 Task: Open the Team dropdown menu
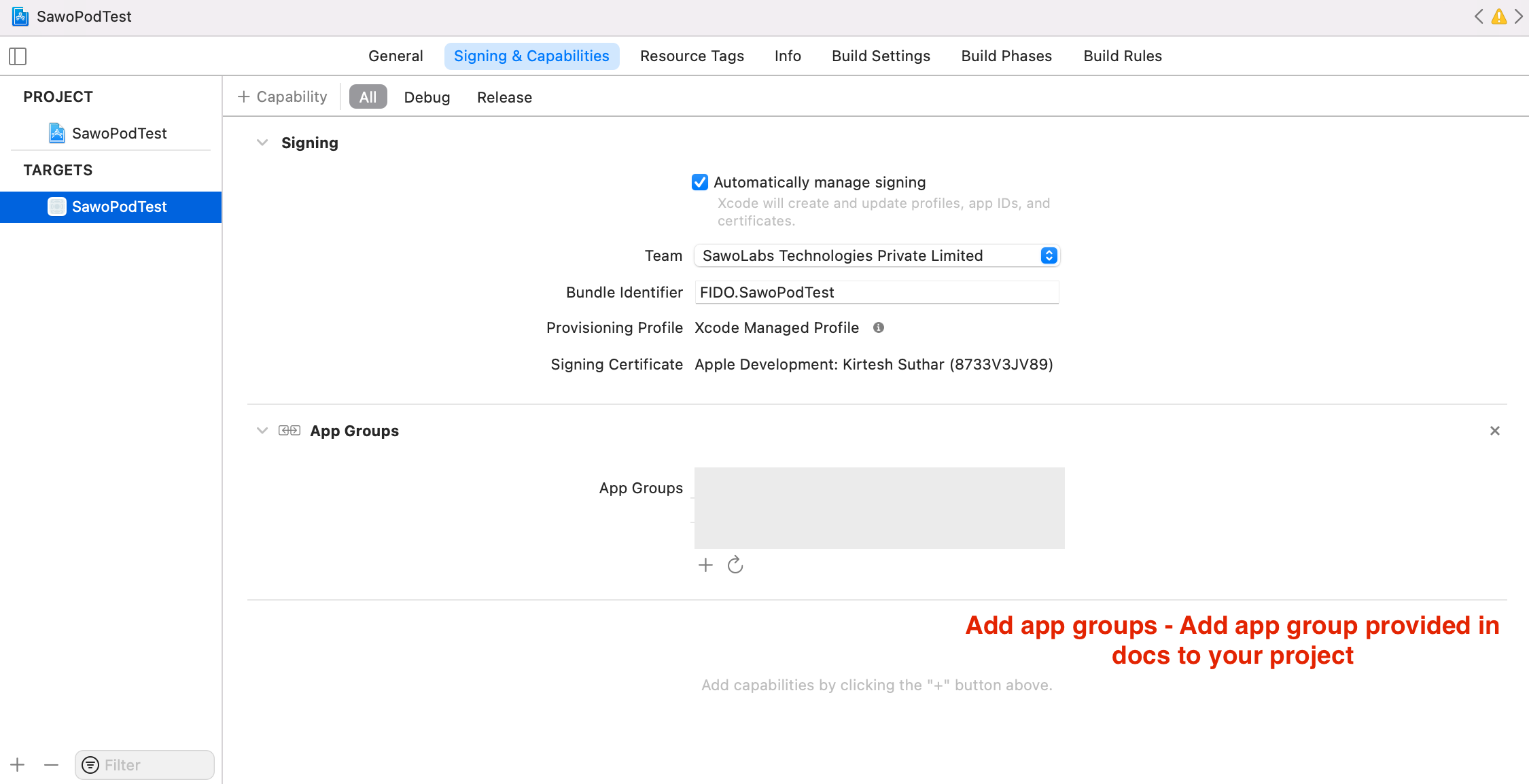[x=877, y=255]
